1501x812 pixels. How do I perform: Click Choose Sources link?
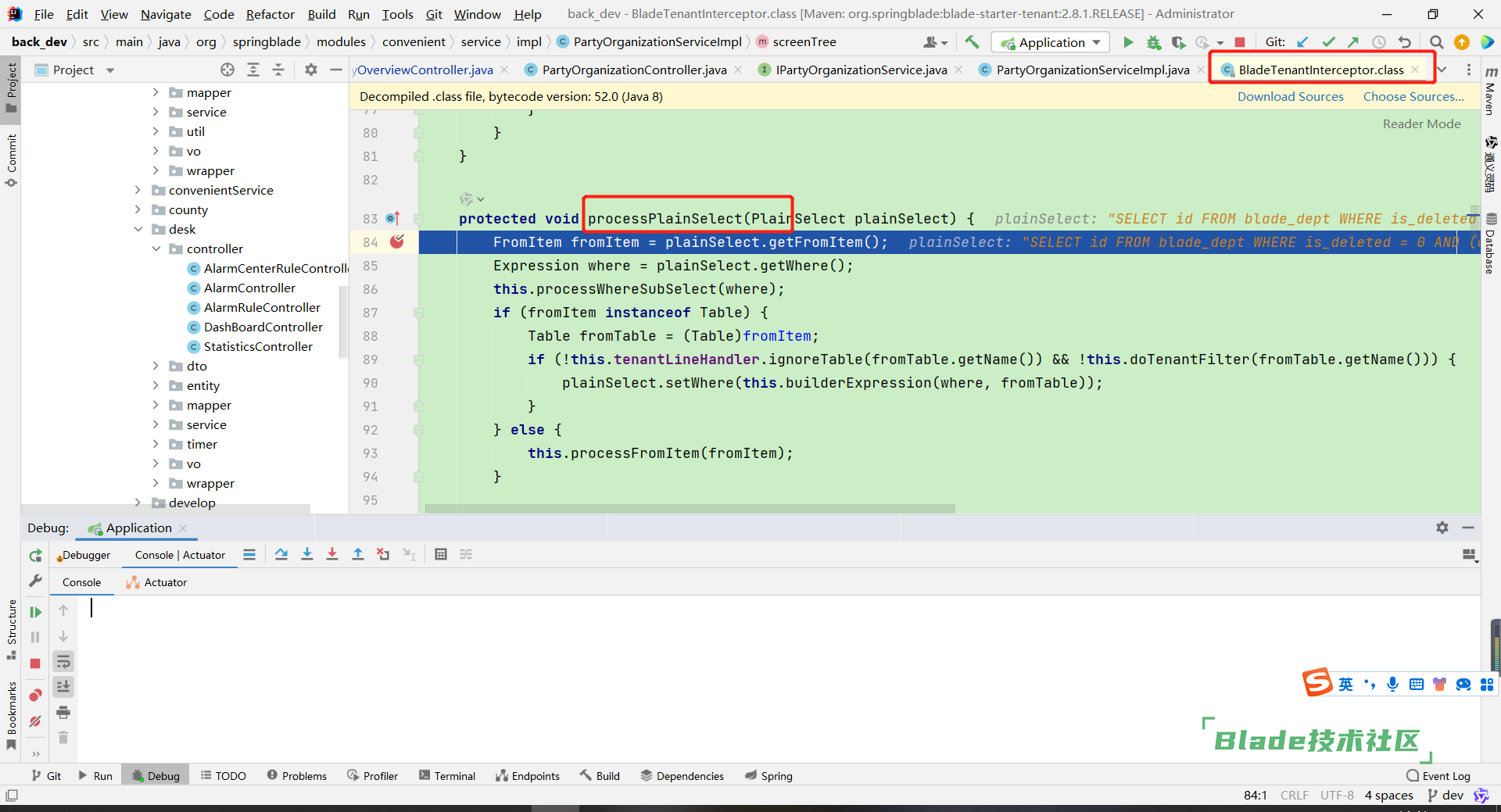pyautogui.click(x=1413, y=96)
